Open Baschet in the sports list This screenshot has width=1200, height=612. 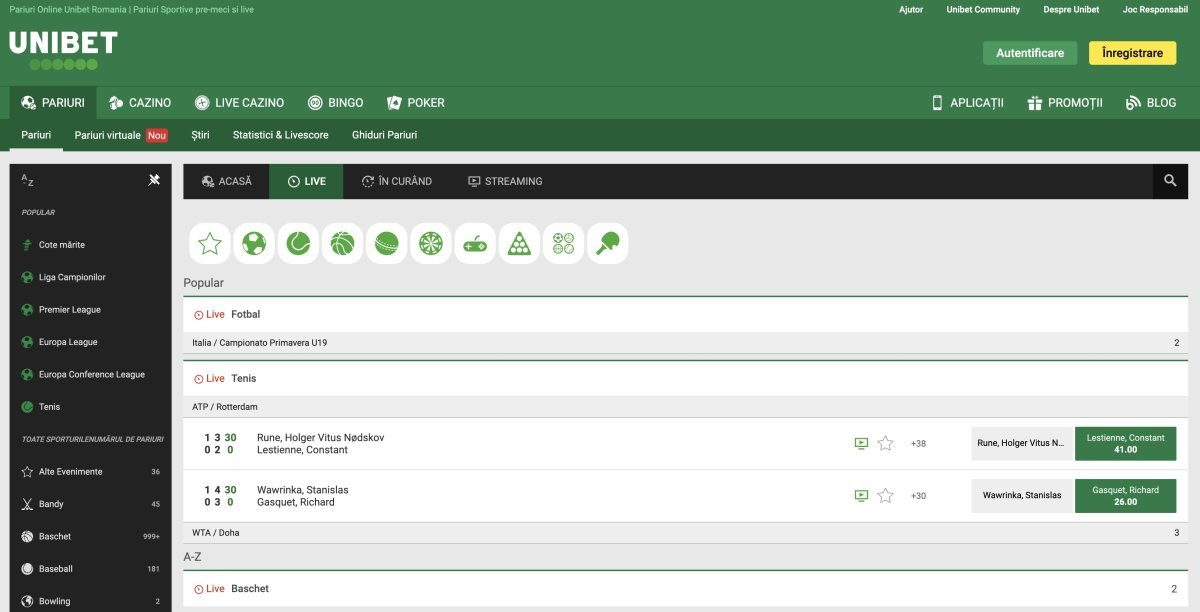pos(90,536)
